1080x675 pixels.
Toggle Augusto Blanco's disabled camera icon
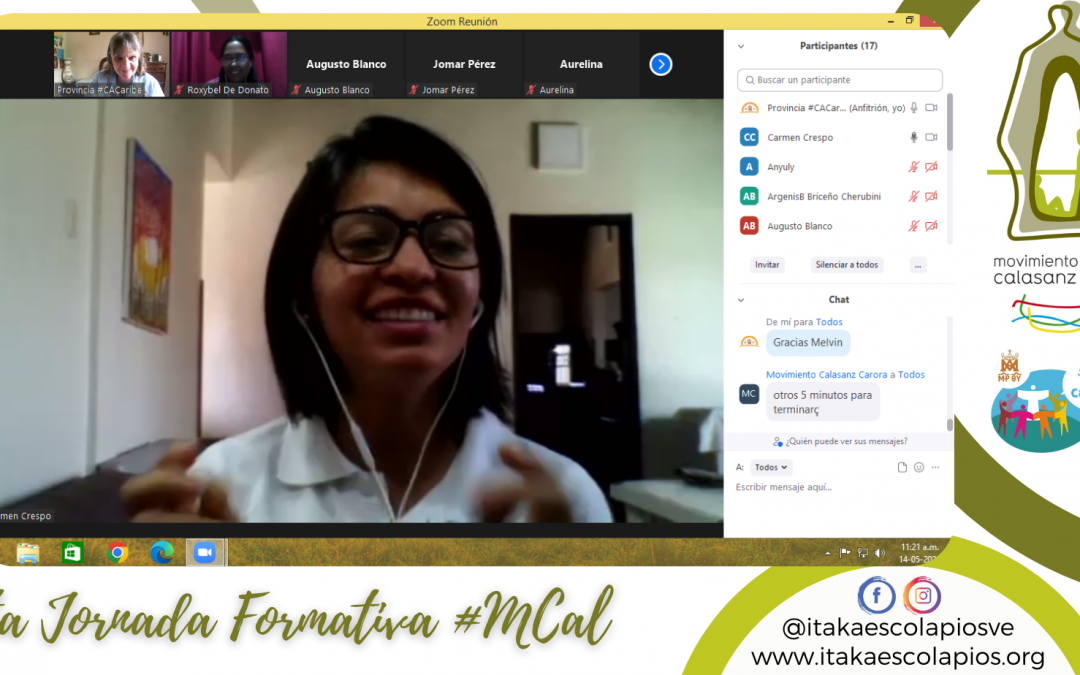(x=931, y=226)
